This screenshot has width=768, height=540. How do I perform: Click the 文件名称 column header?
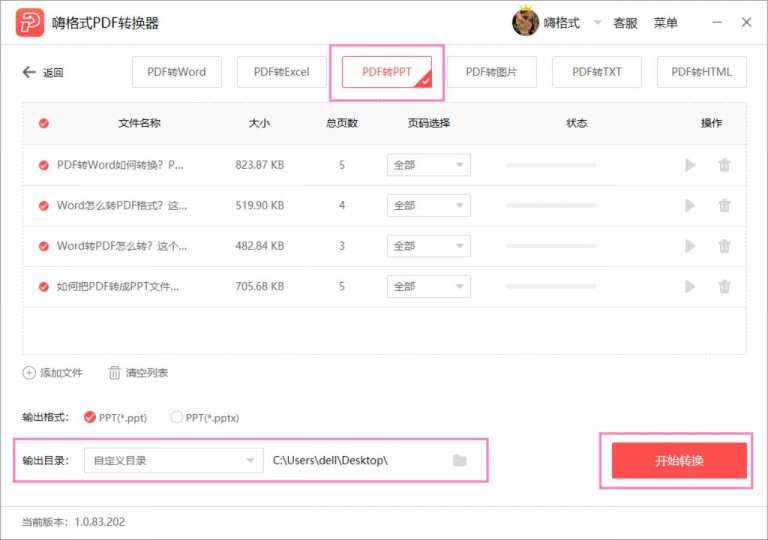coord(139,123)
